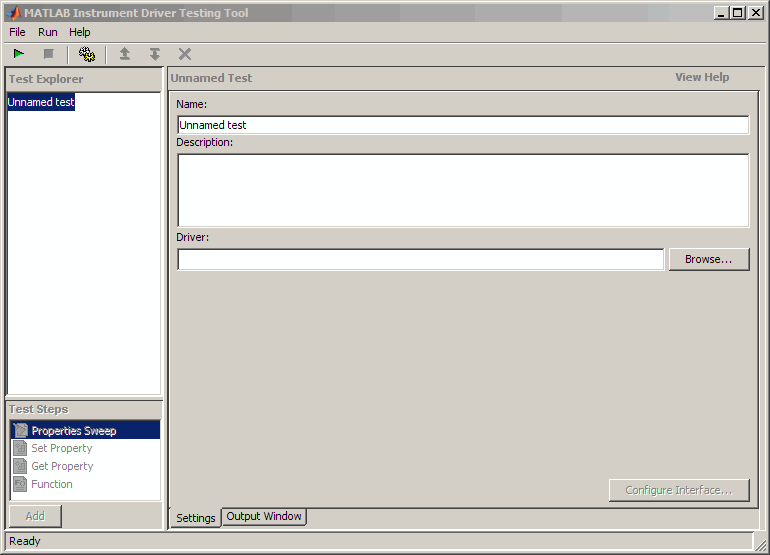Viewport: 770px width, 555px height.
Task: Switch to the Settings tab
Action: [x=195, y=518]
